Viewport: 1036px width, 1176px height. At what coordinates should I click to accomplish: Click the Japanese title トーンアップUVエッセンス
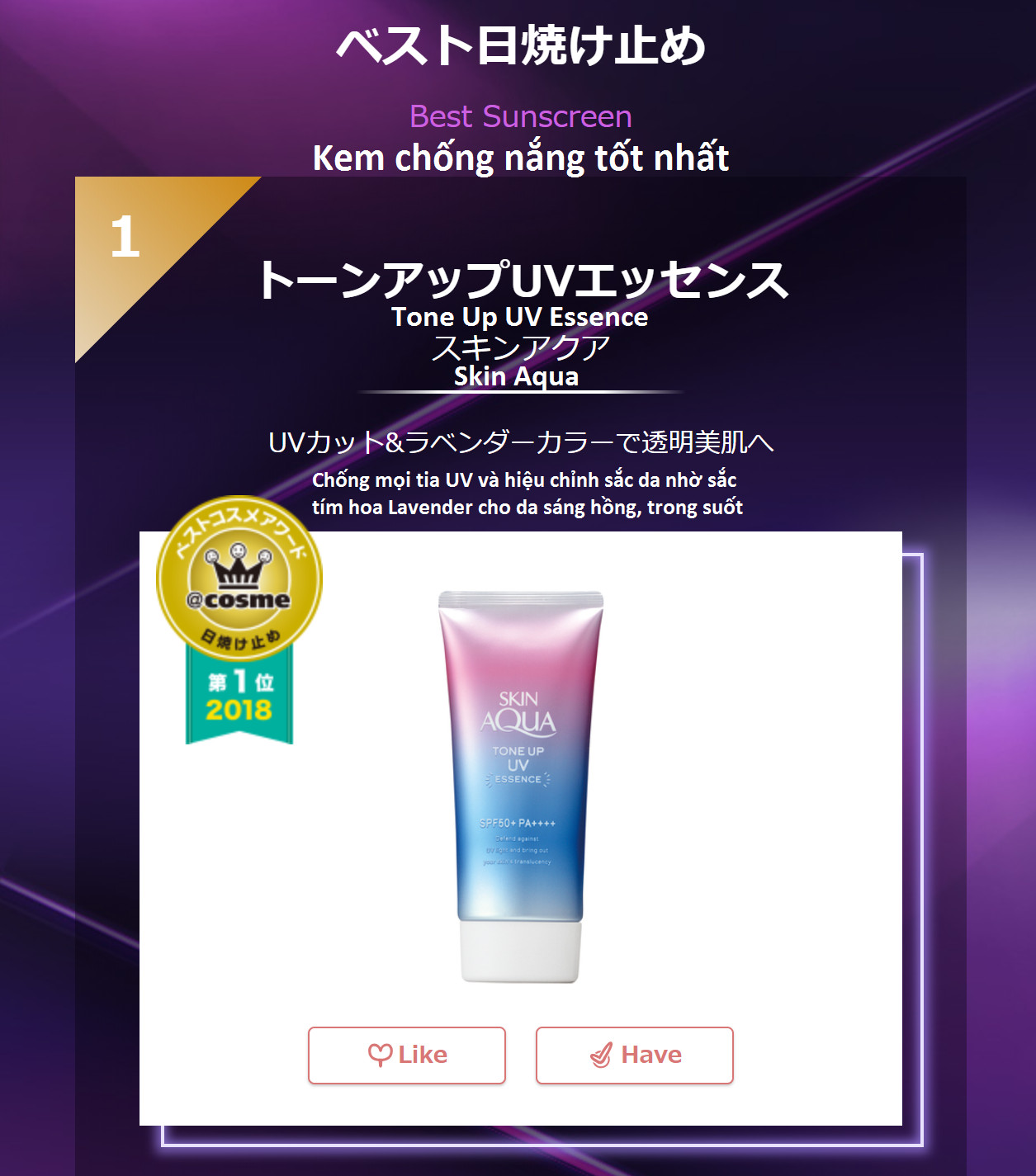pos(523,280)
